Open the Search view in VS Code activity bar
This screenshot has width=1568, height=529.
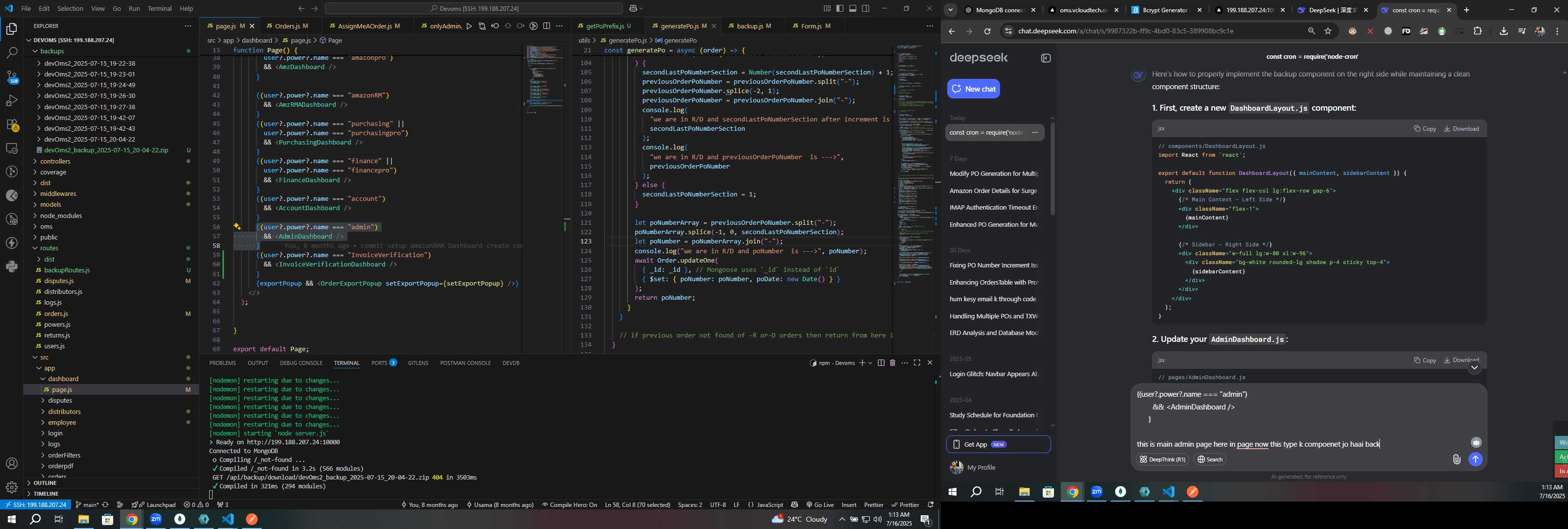[12, 53]
